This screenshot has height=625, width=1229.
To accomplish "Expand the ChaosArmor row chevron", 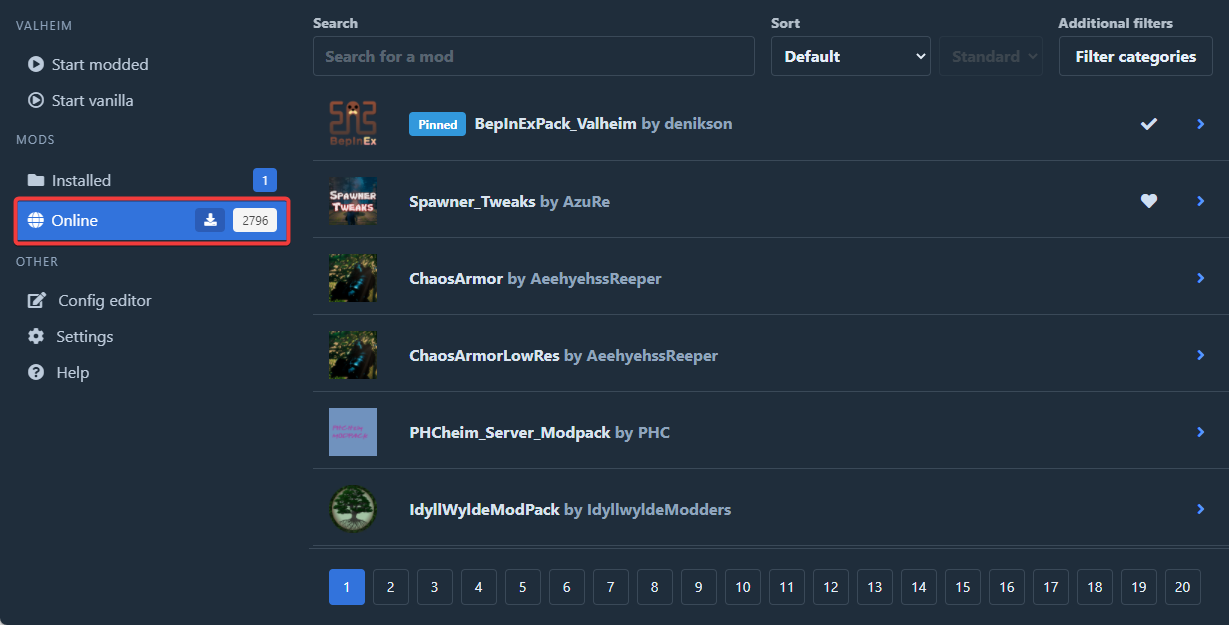I will pyautogui.click(x=1201, y=278).
